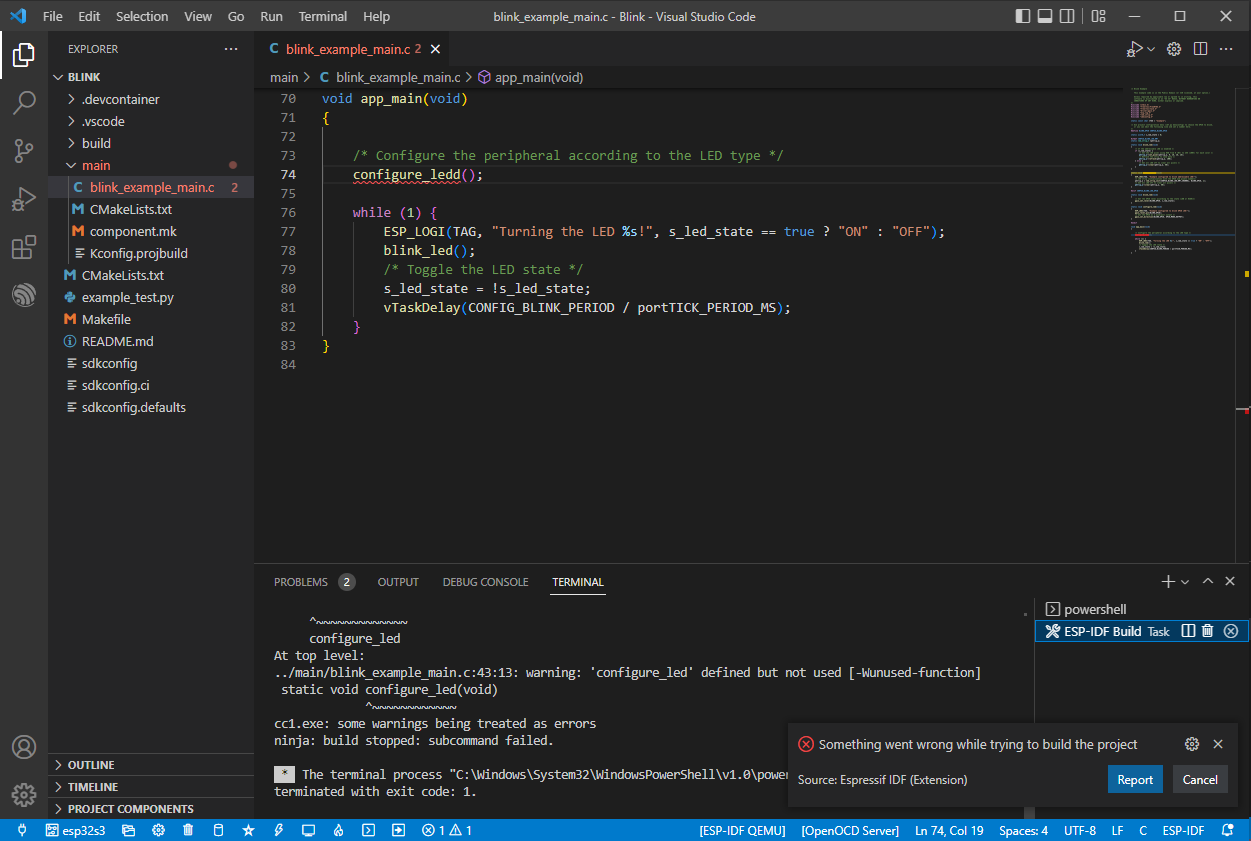The height and width of the screenshot is (841, 1251).
Task: Close the blink_example_main.c editor tab
Action: (x=435, y=49)
